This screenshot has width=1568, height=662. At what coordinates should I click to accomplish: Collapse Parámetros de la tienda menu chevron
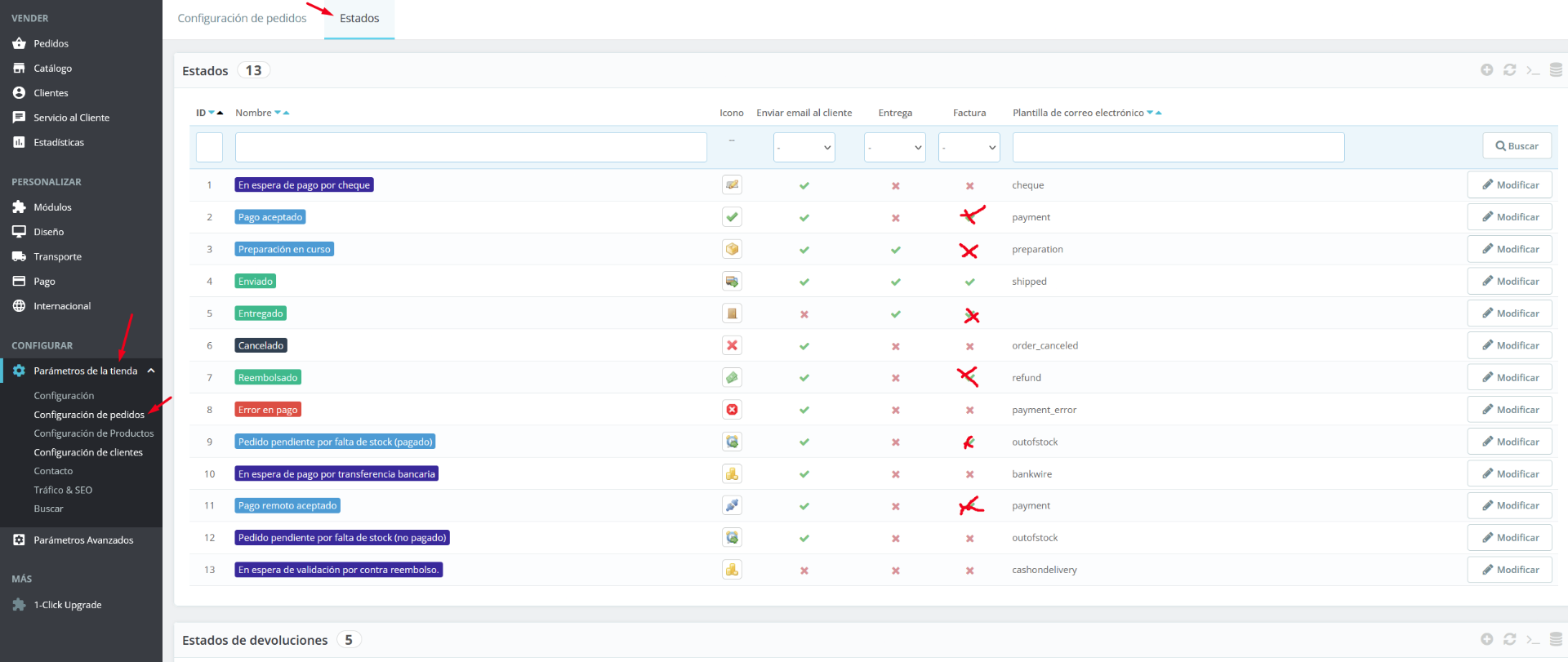[151, 371]
